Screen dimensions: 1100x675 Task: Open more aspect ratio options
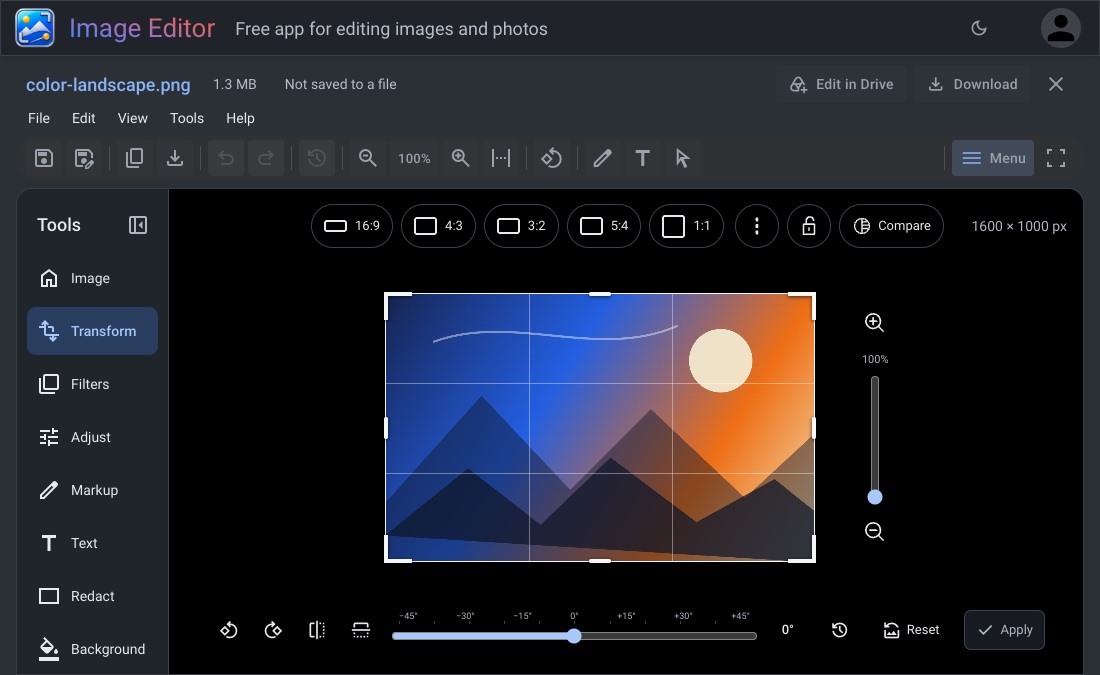coord(757,226)
